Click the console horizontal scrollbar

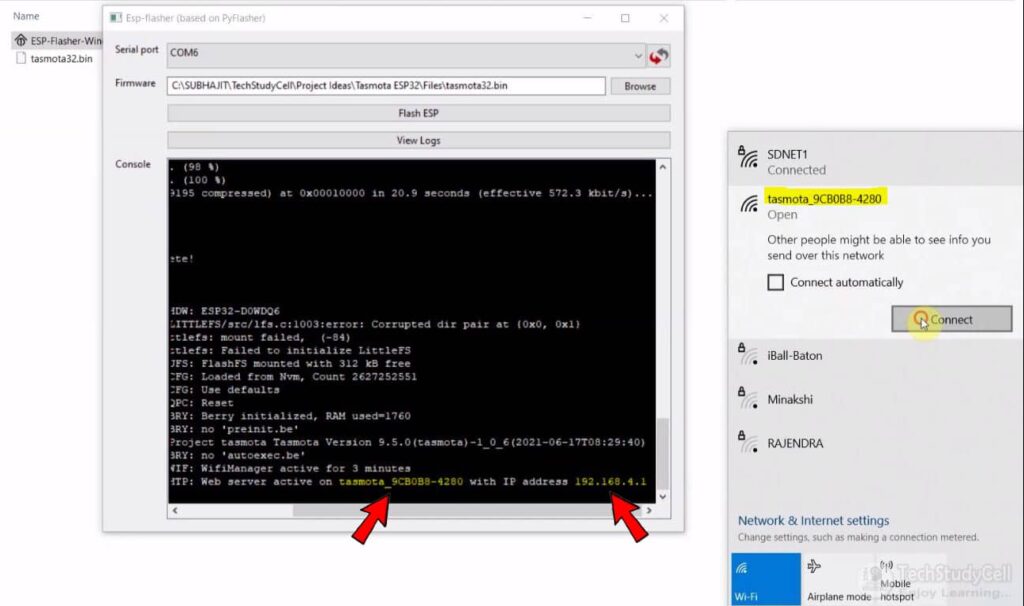click(x=410, y=510)
